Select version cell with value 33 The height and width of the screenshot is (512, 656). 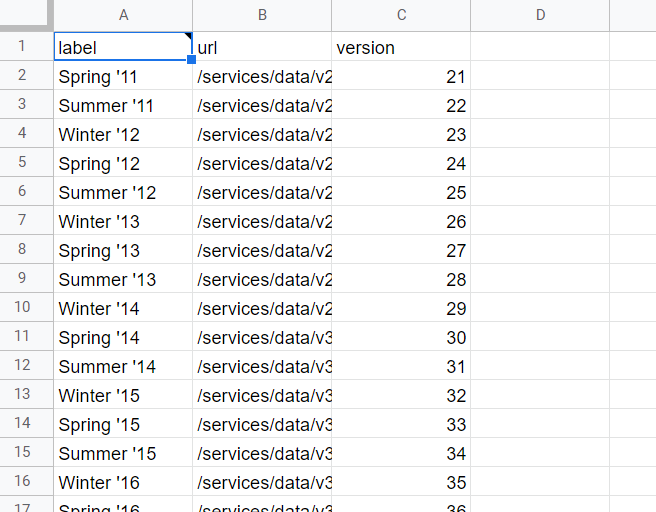pyautogui.click(x=401, y=423)
